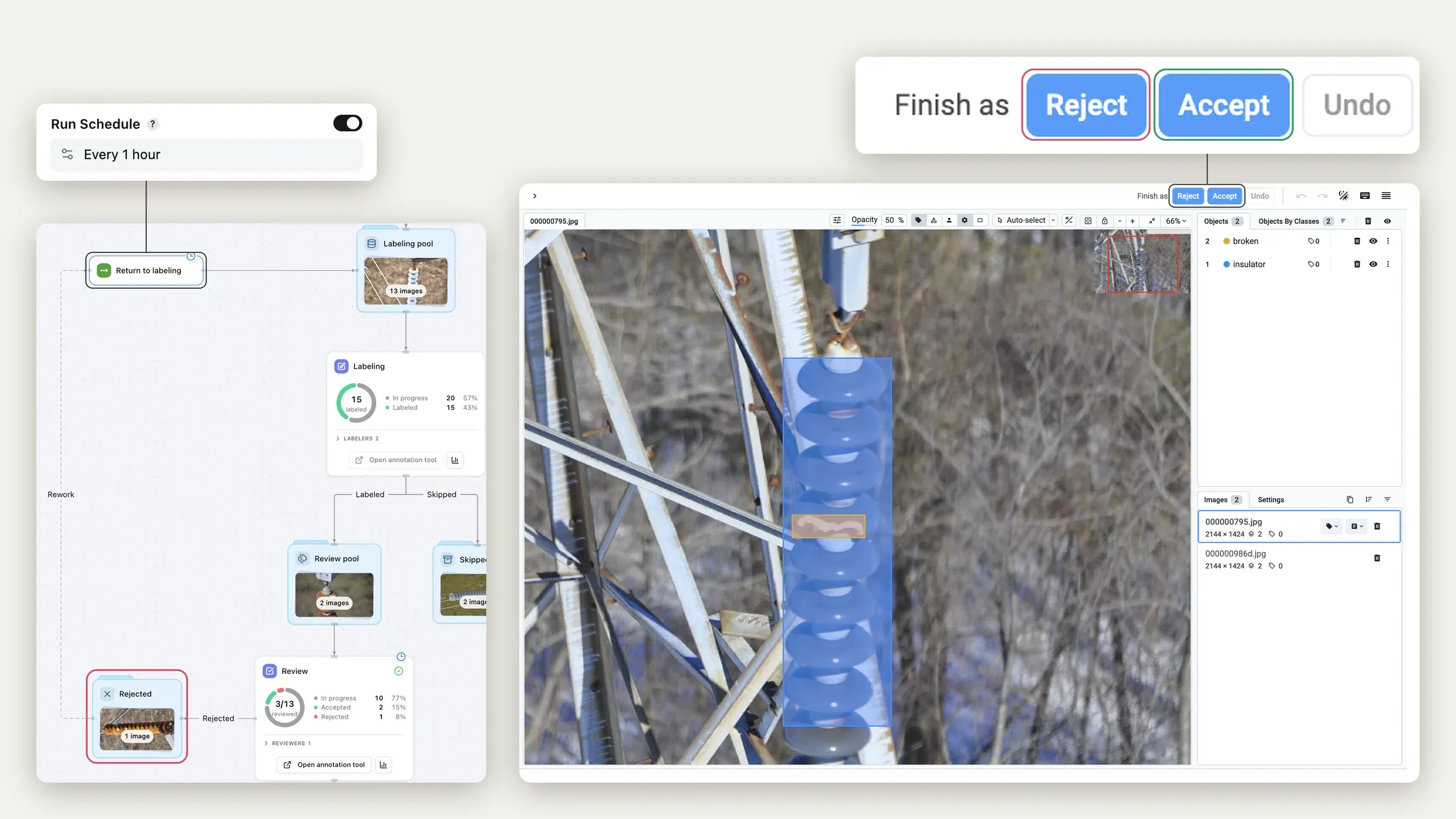Select the person display icon in toolbar
1456x819 pixels.
(949, 220)
